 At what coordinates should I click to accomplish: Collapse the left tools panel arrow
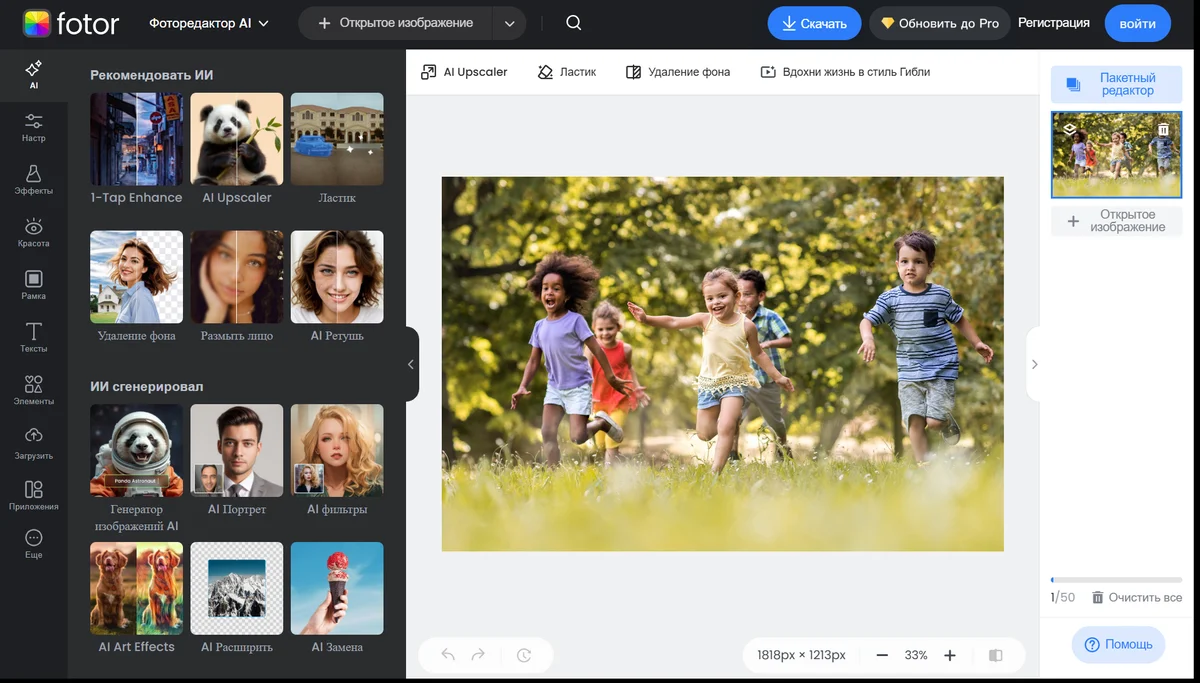tap(411, 364)
